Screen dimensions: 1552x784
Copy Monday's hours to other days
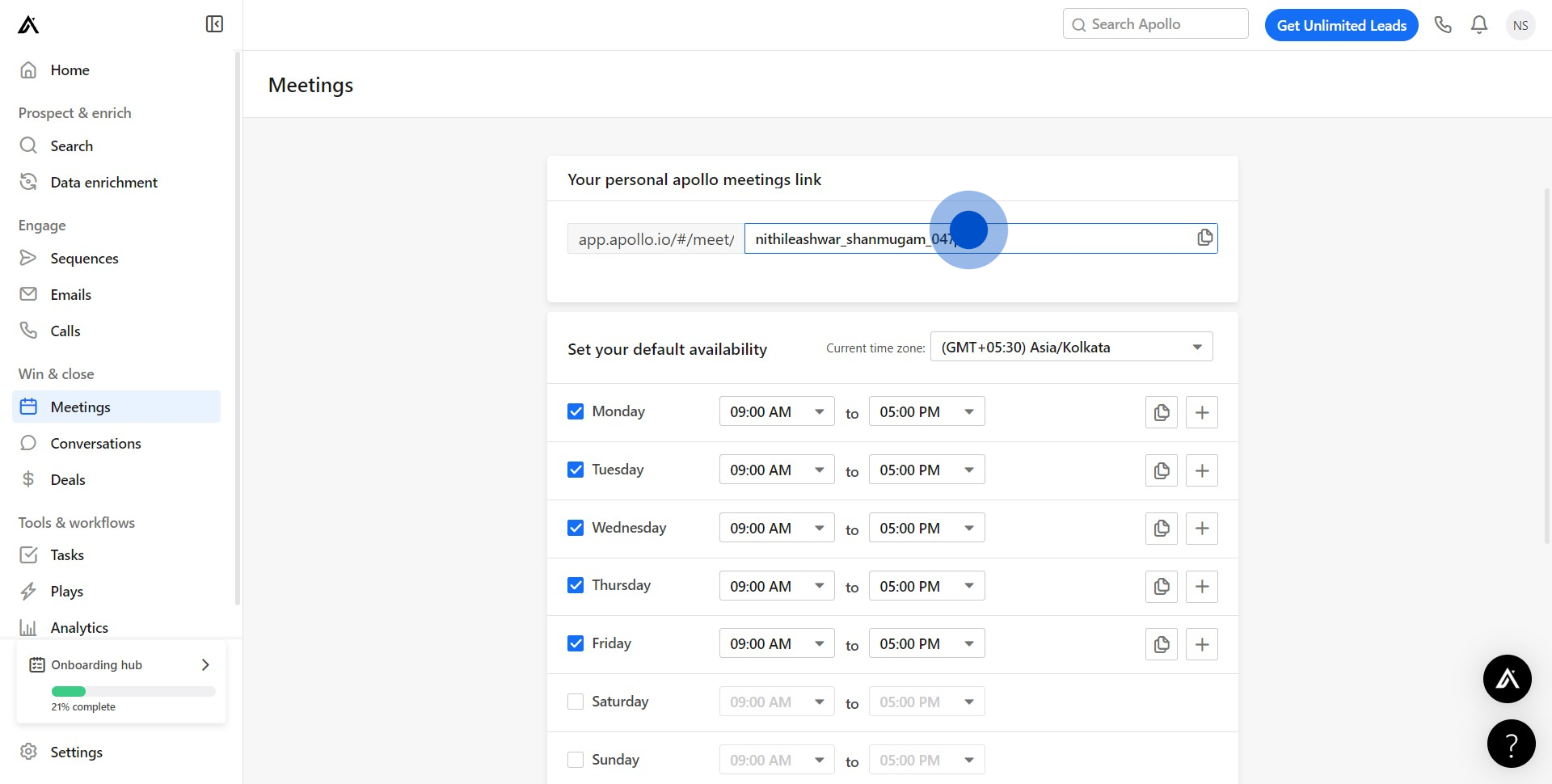click(x=1162, y=412)
